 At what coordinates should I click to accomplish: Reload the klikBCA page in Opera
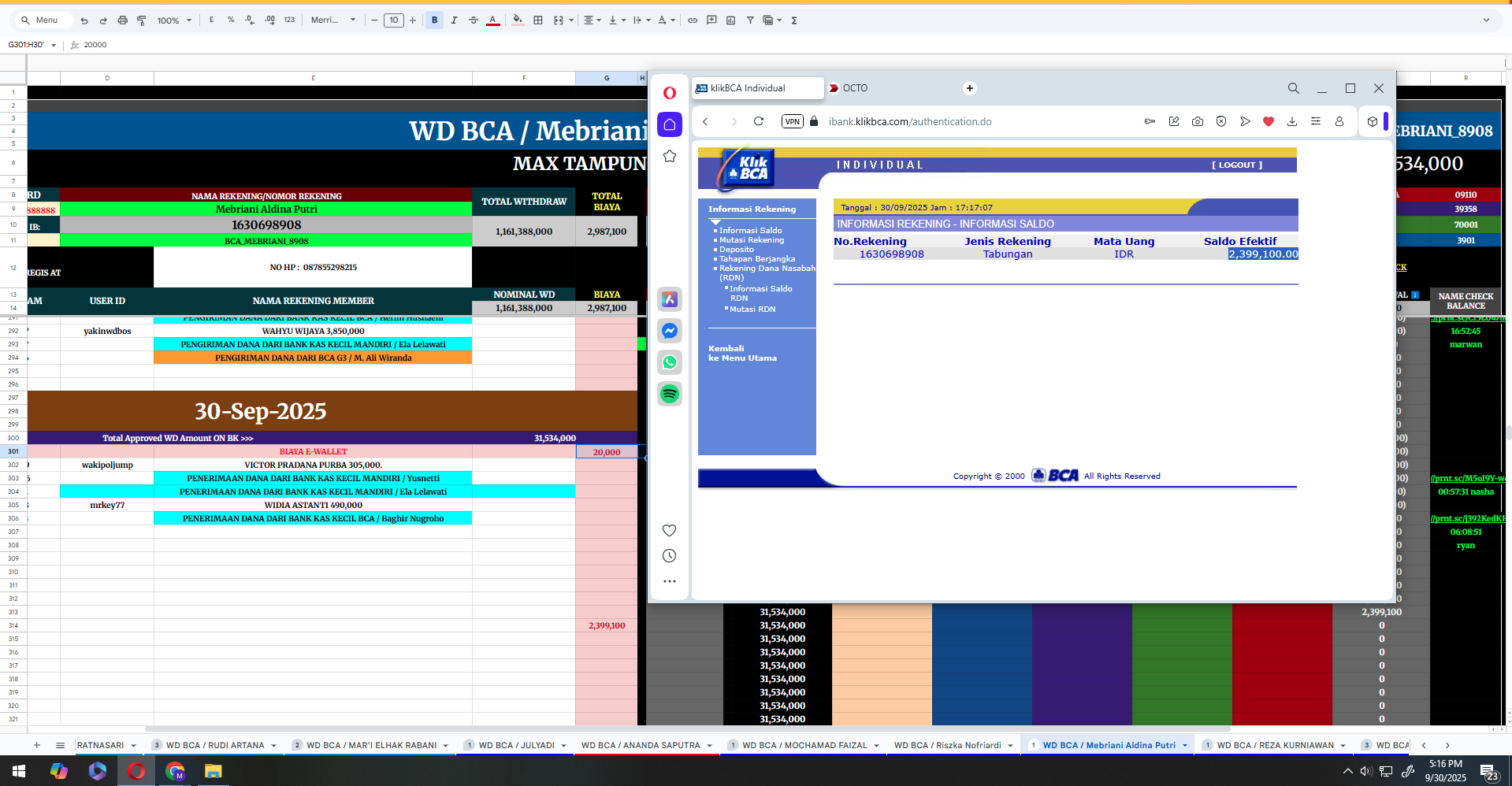coord(759,121)
